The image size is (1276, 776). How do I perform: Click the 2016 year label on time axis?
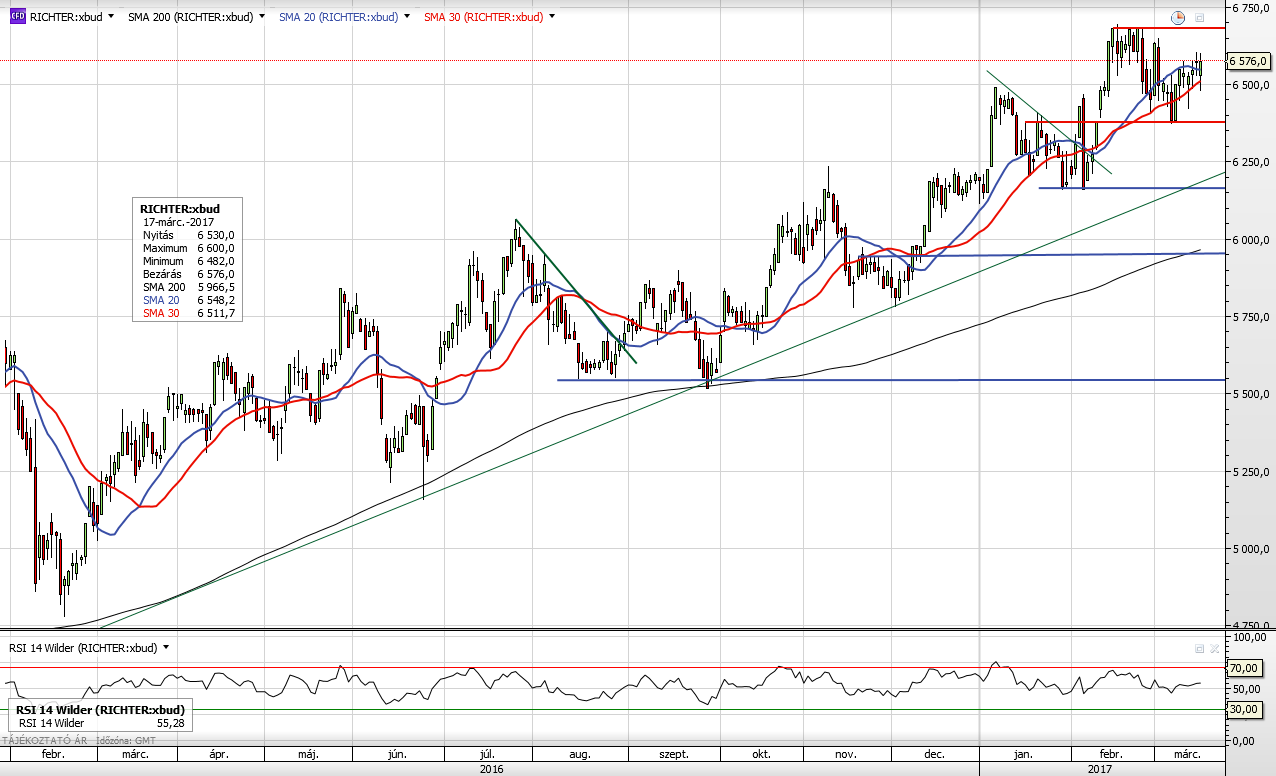(x=491, y=769)
